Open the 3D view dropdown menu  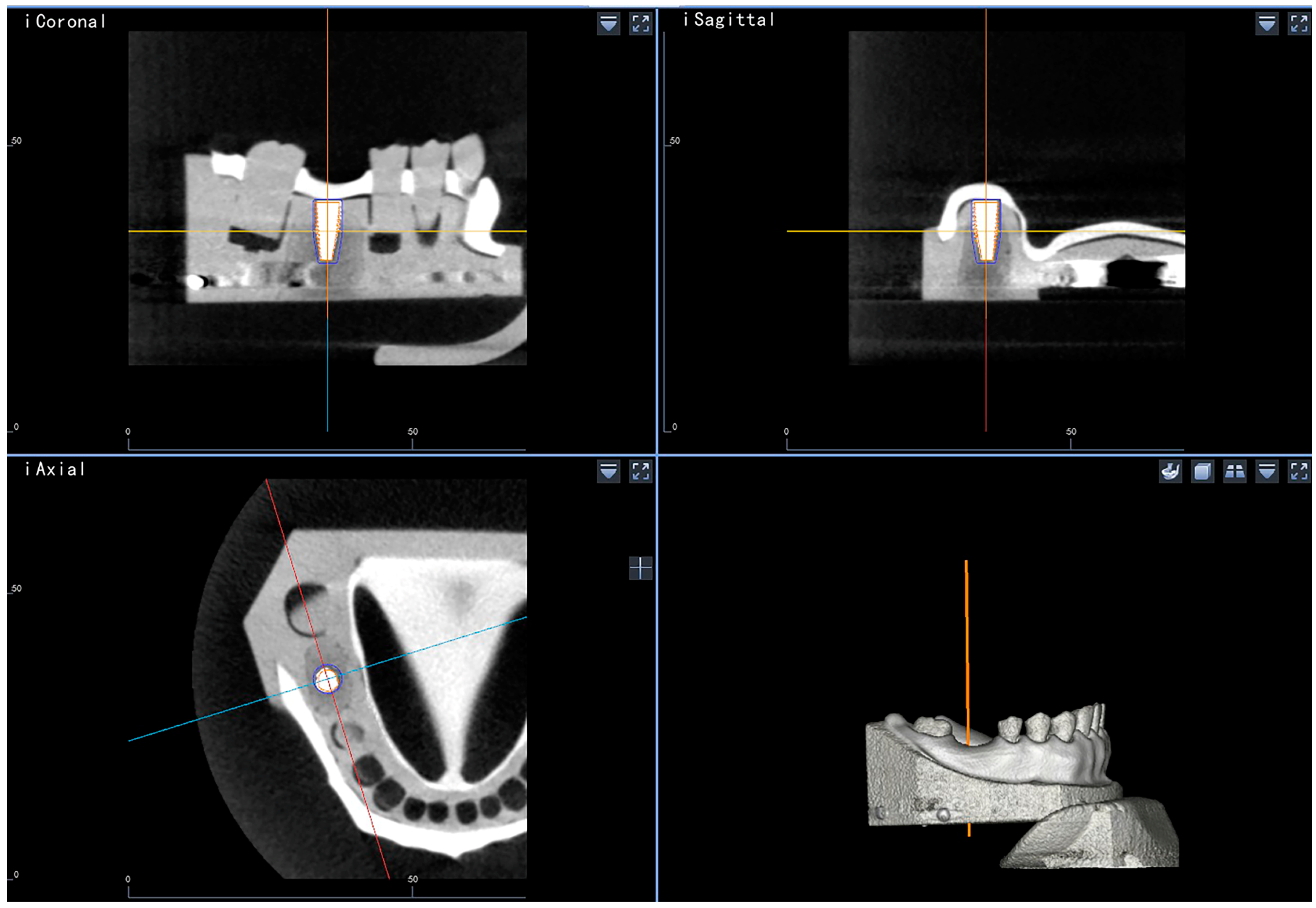pyautogui.click(x=1266, y=472)
